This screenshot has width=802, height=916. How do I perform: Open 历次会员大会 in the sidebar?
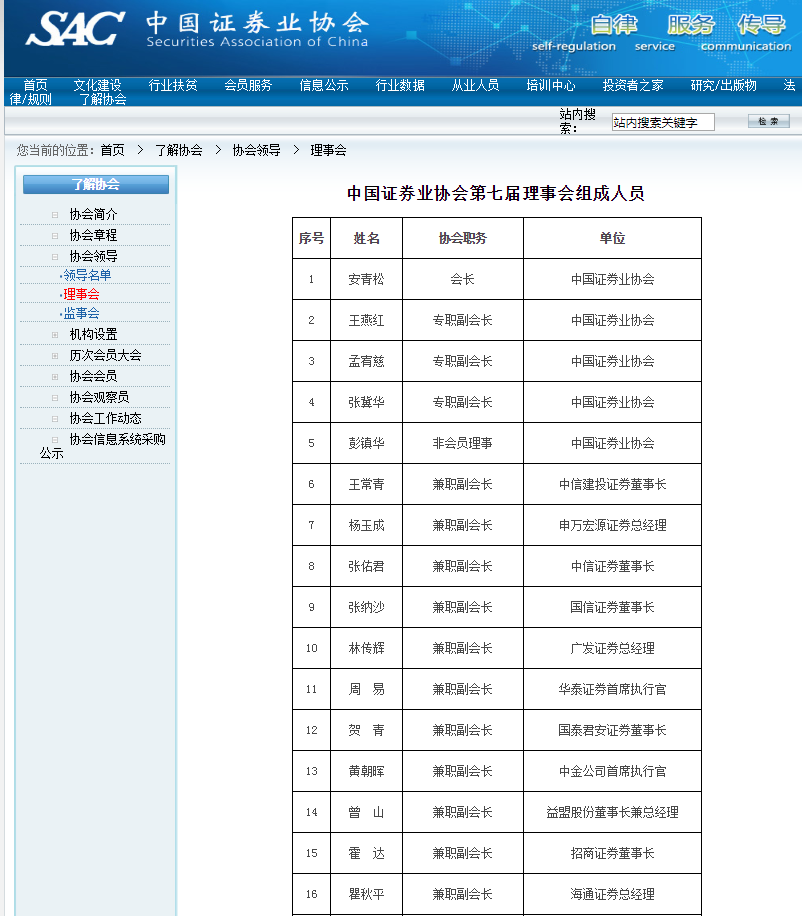[105, 355]
